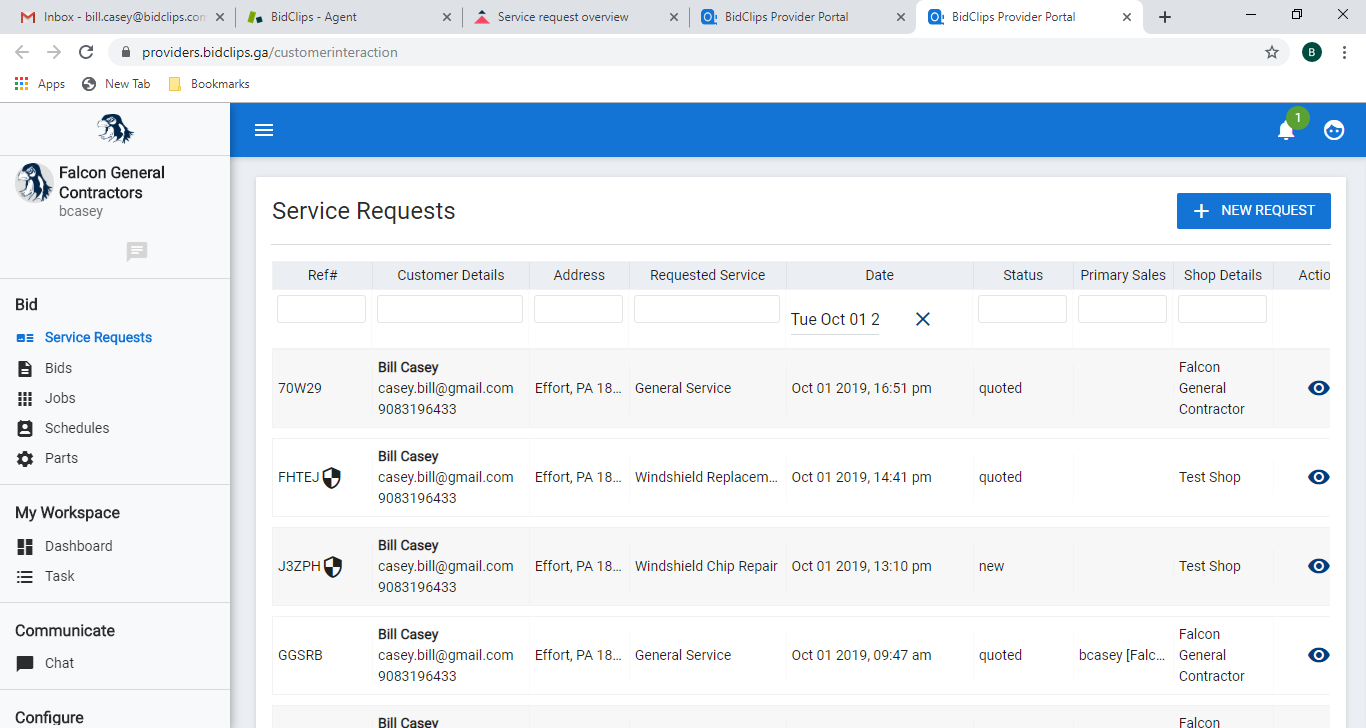The image size is (1366, 728).
Task: Go back in browser
Action: (x=22, y=52)
